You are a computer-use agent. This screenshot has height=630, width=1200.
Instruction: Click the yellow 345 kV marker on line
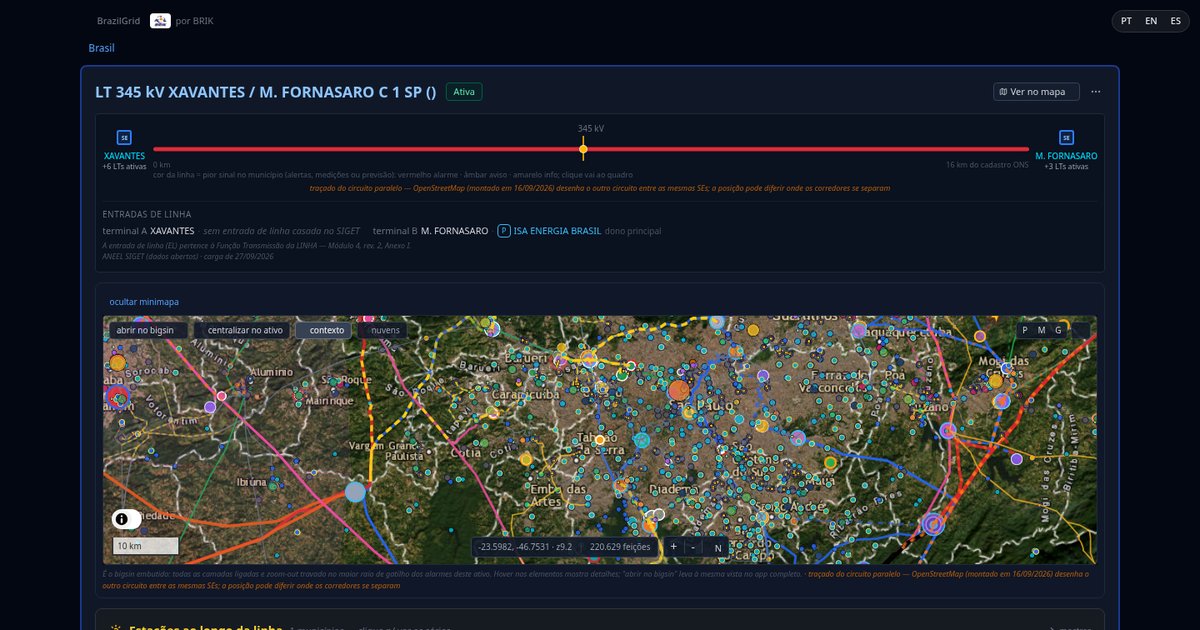click(583, 149)
